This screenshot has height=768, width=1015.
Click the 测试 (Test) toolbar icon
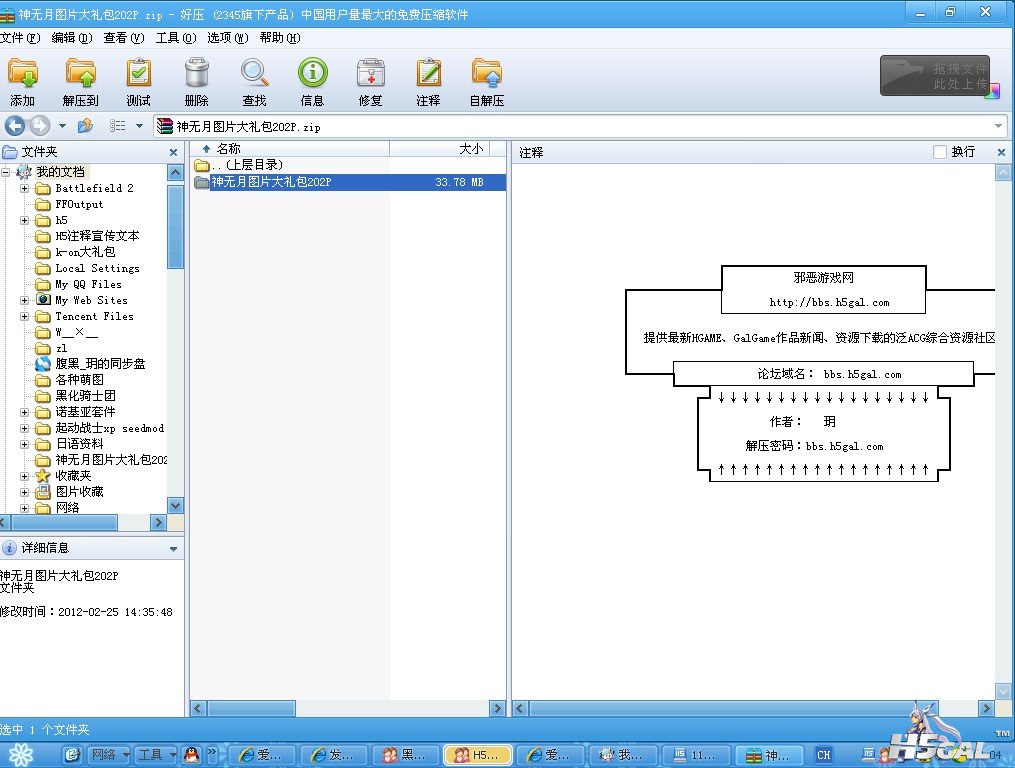click(138, 74)
